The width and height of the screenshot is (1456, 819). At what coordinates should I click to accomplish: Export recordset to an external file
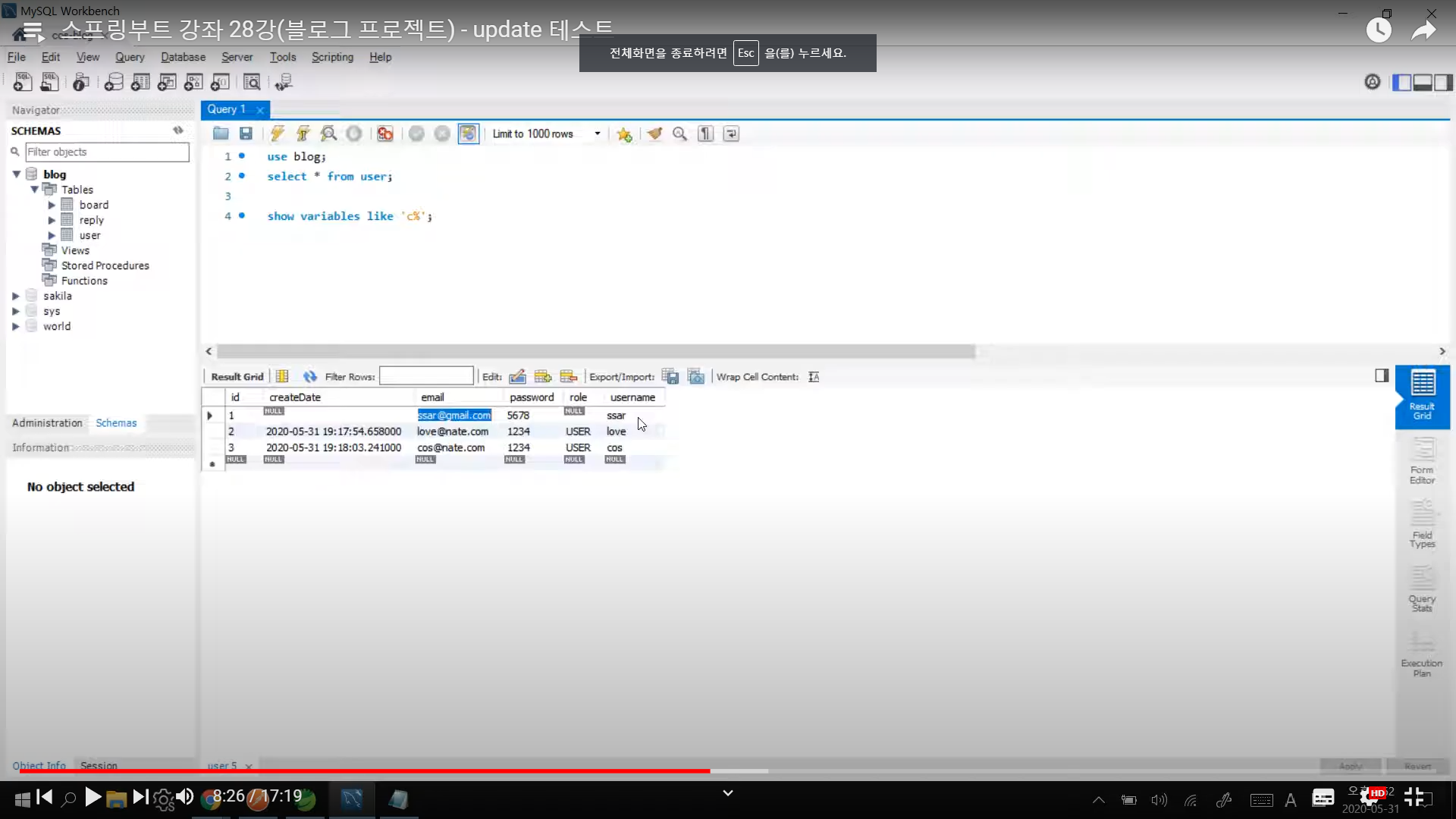pos(670,377)
